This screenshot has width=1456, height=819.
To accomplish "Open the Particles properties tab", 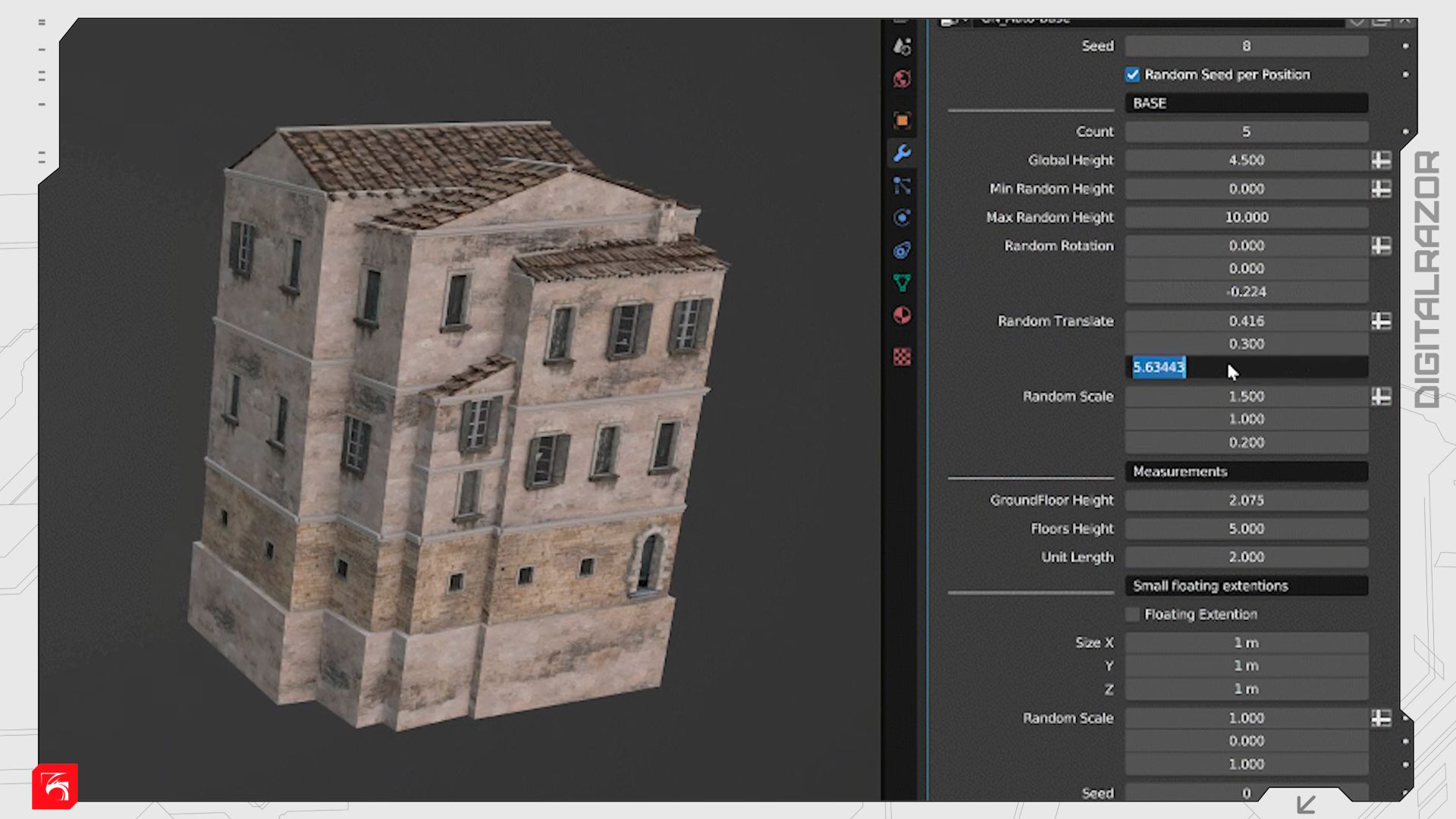I will [902, 186].
